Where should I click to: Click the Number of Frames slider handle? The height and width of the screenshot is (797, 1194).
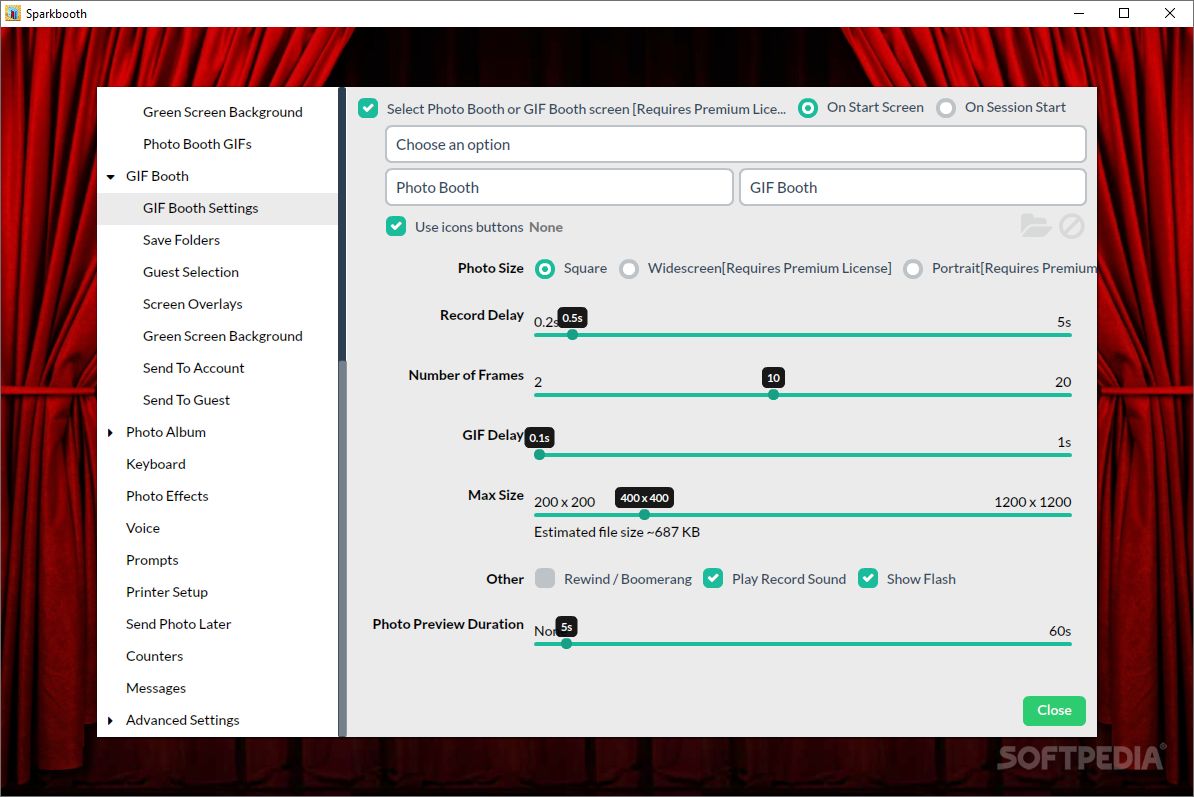(x=774, y=394)
